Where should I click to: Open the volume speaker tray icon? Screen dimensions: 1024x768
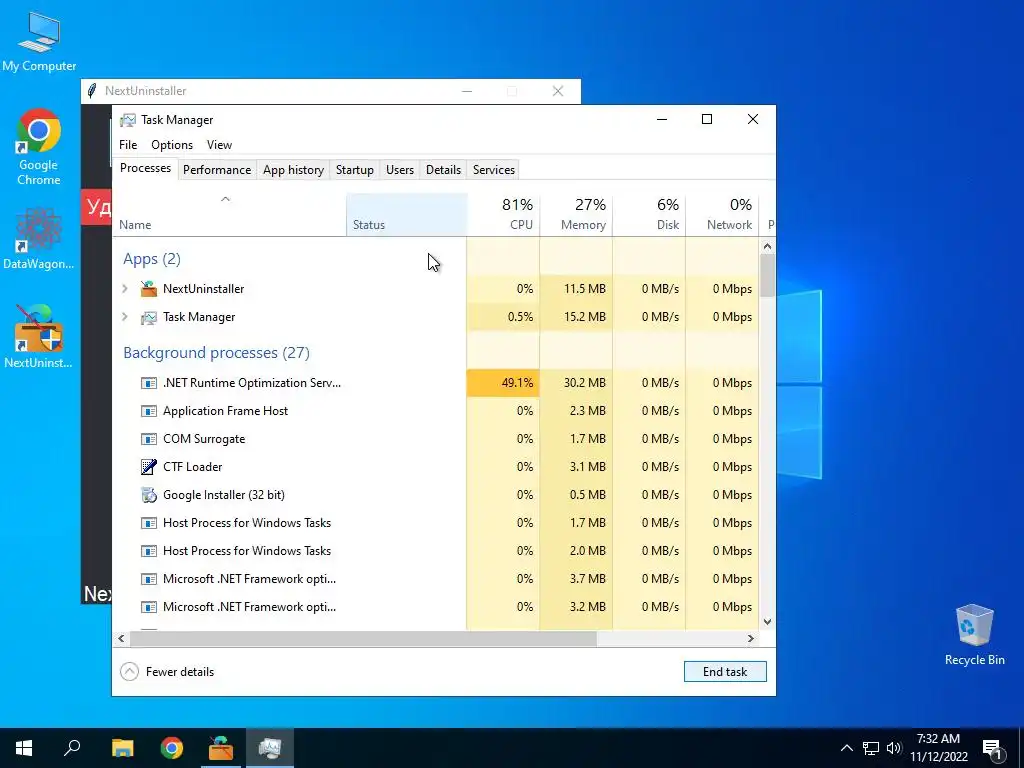[x=894, y=748]
